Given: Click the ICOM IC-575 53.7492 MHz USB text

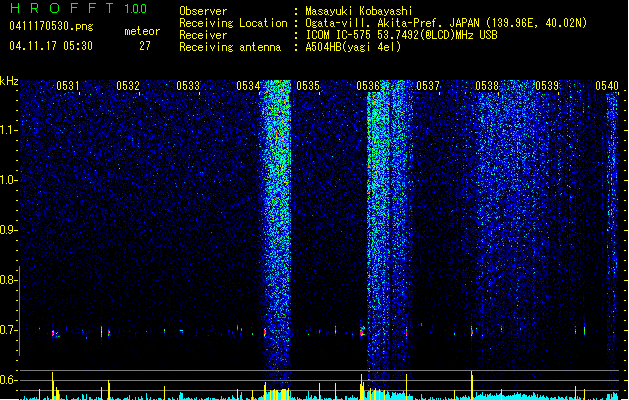Looking at the screenshot, I should click(402, 35).
